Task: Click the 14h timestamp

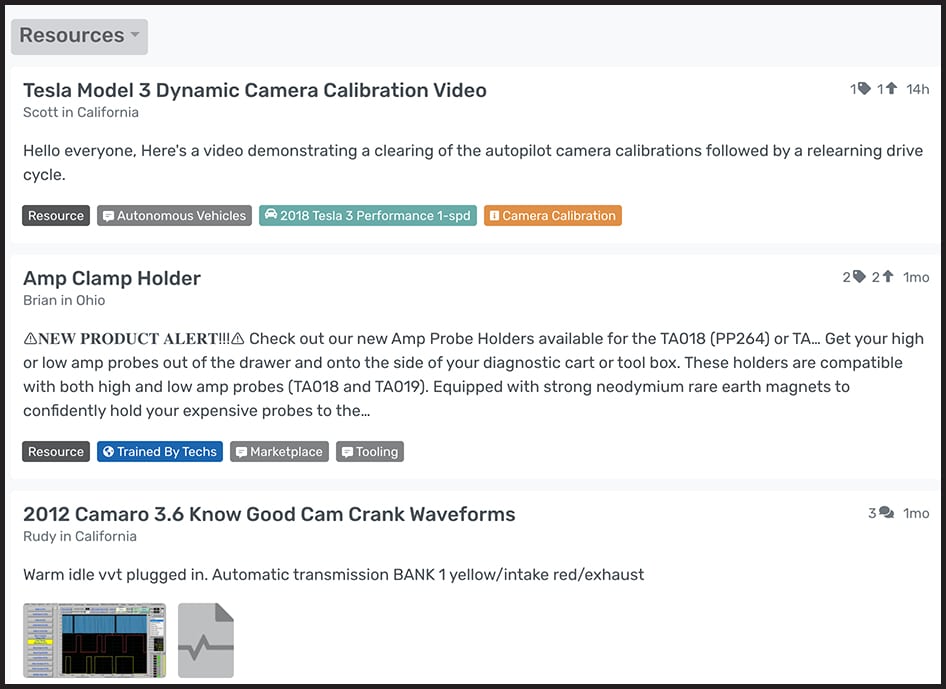Action: point(917,89)
